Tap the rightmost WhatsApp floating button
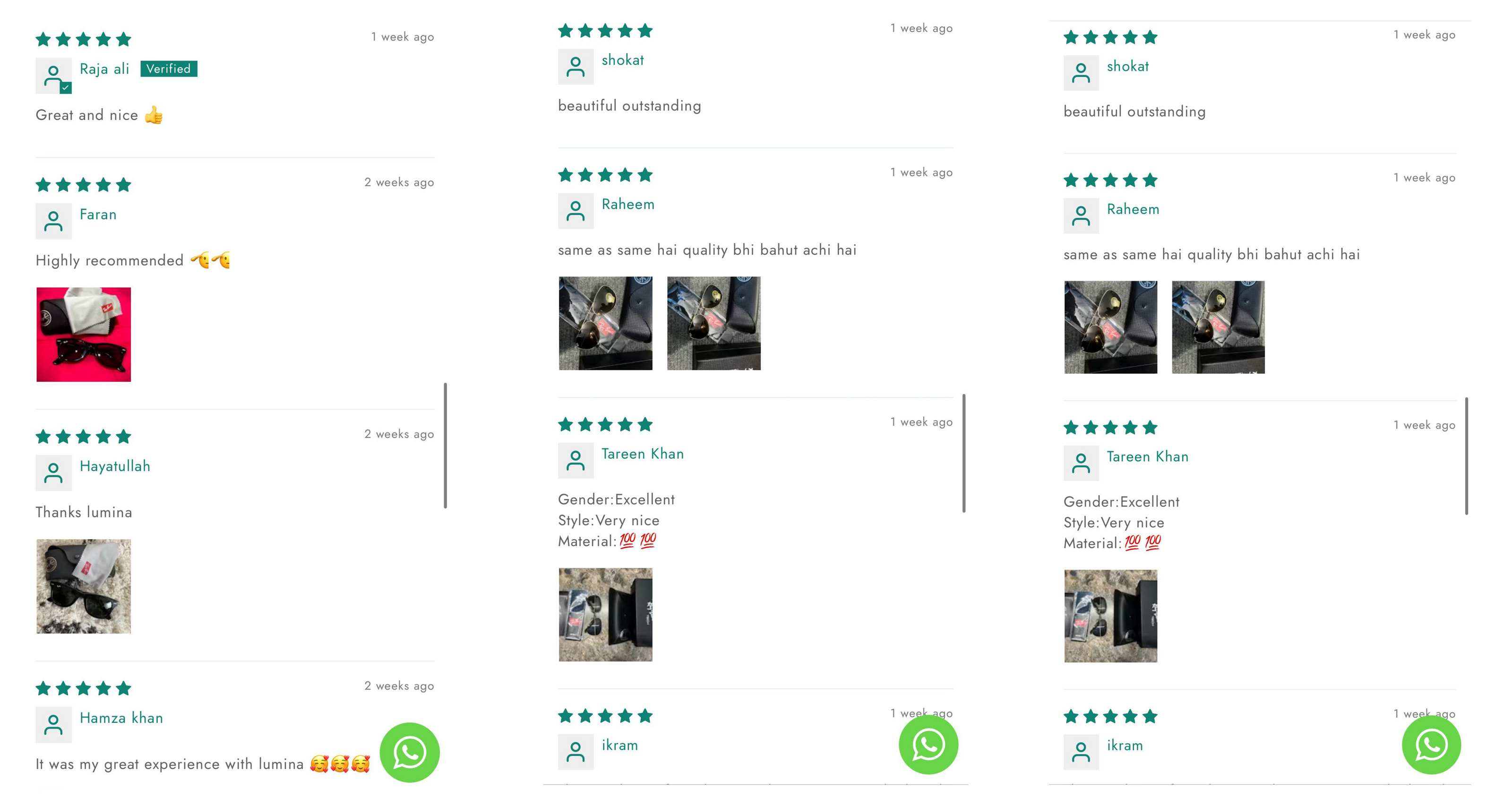Image resolution: width=1512 pixels, height=806 pixels. pos(1431,745)
